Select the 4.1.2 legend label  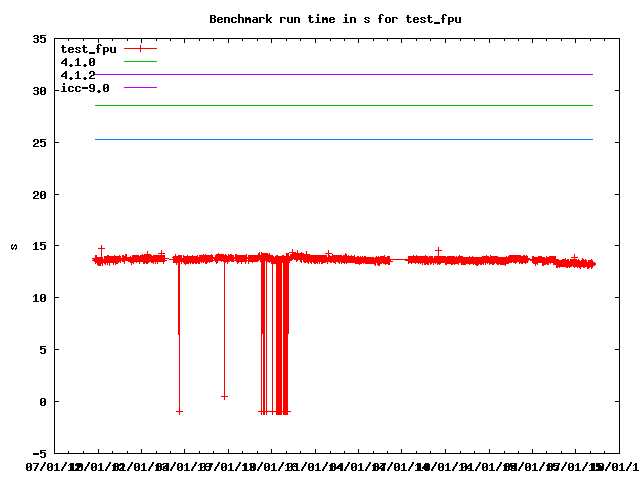pyautogui.click(x=78, y=75)
